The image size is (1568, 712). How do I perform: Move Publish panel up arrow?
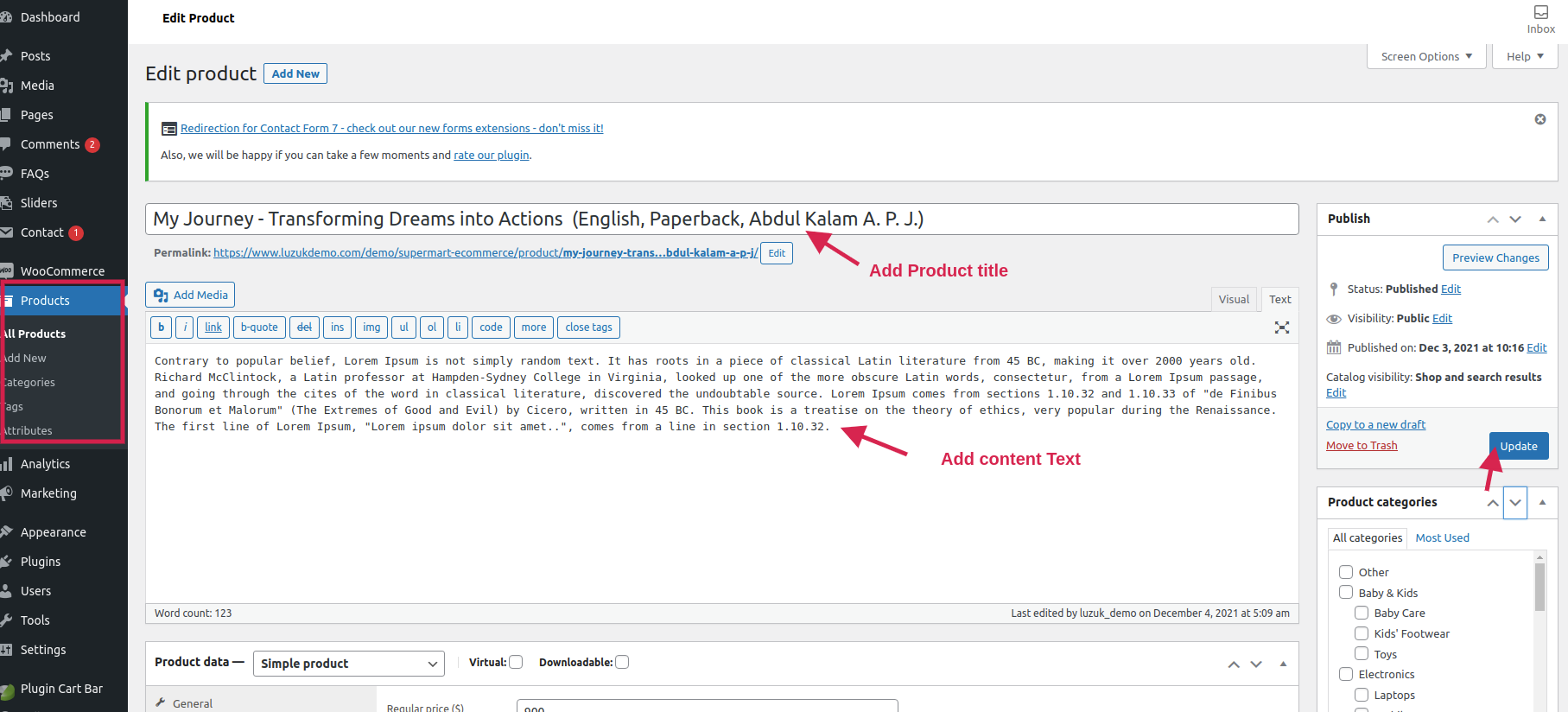pyautogui.click(x=1493, y=219)
